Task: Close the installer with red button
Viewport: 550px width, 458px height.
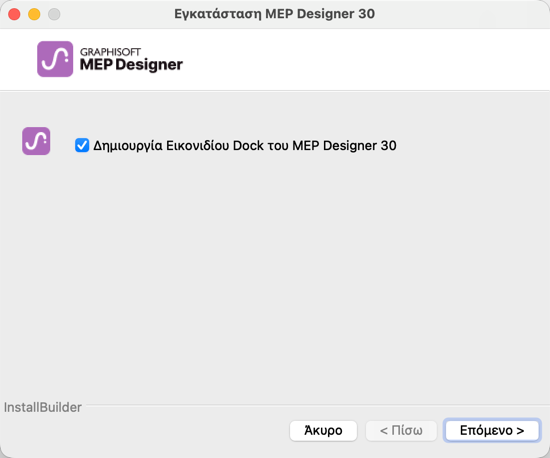Action: coord(14,14)
